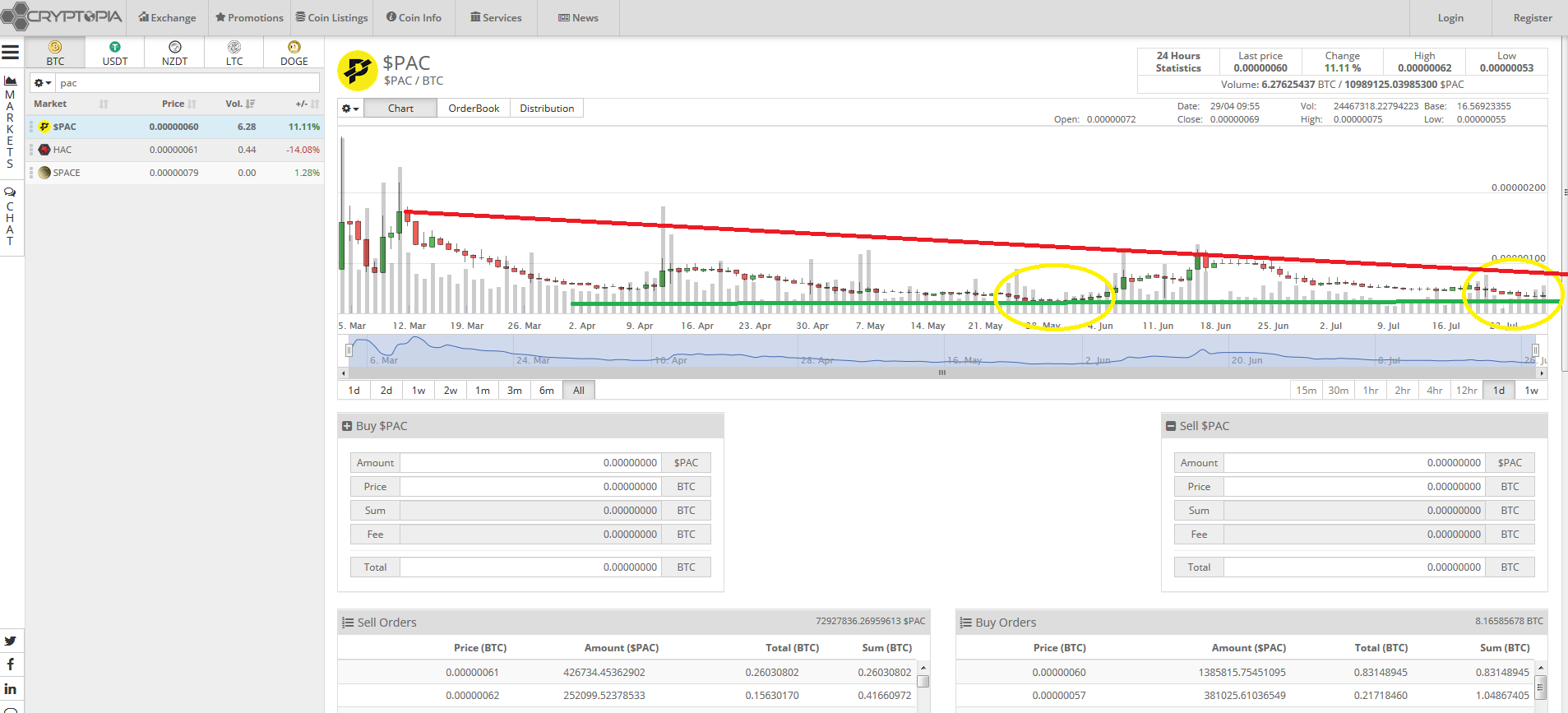Click the Sell Orders list icon

tap(348, 623)
